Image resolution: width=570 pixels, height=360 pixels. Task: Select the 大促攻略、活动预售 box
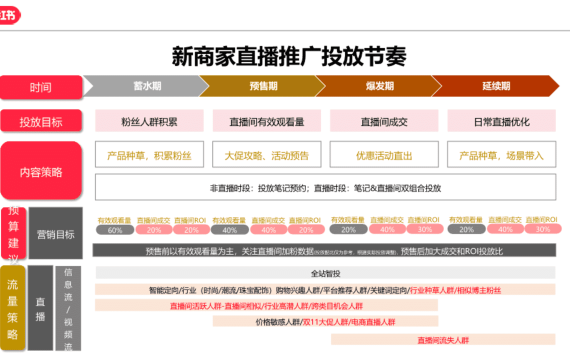pos(267,155)
